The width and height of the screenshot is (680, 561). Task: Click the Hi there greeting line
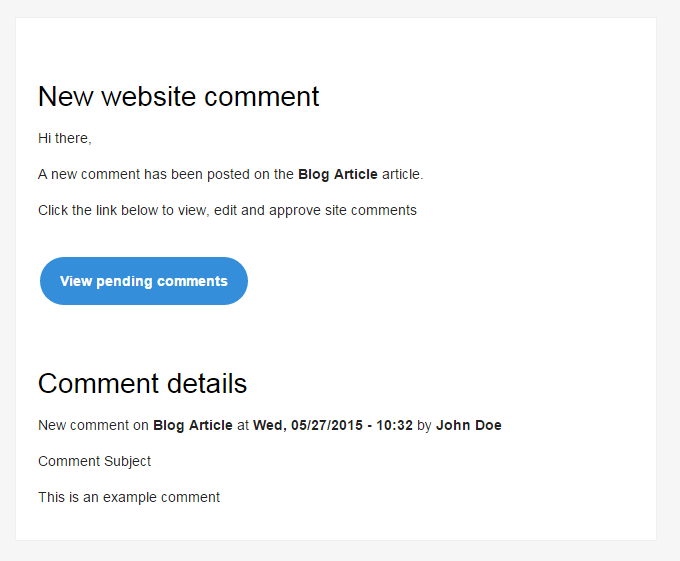click(x=65, y=138)
